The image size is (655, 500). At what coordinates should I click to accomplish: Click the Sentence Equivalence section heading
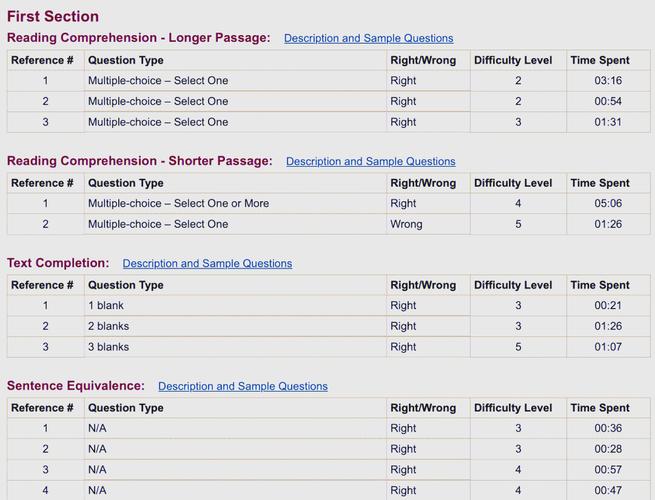coord(76,385)
